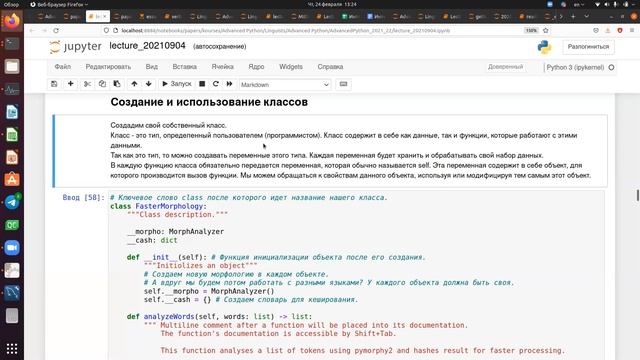Click the Разлогиниться button
The width and height of the screenshot is (640, 360).
click(x=588, y=47)
